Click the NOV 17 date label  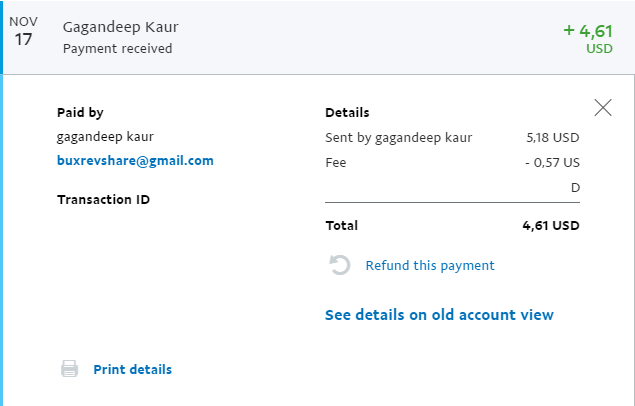23,32
